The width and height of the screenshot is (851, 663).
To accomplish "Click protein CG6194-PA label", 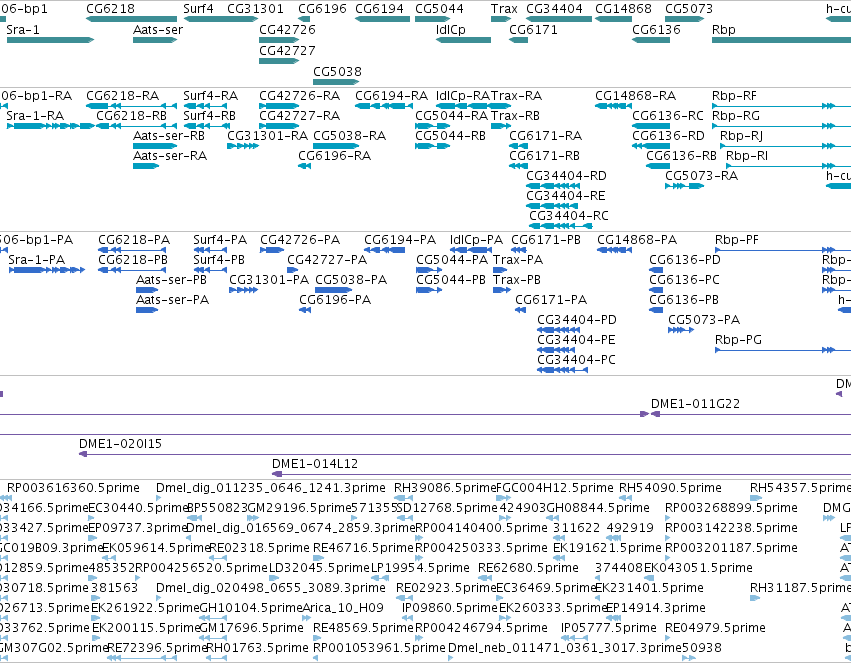I will [x=399, y=240].
